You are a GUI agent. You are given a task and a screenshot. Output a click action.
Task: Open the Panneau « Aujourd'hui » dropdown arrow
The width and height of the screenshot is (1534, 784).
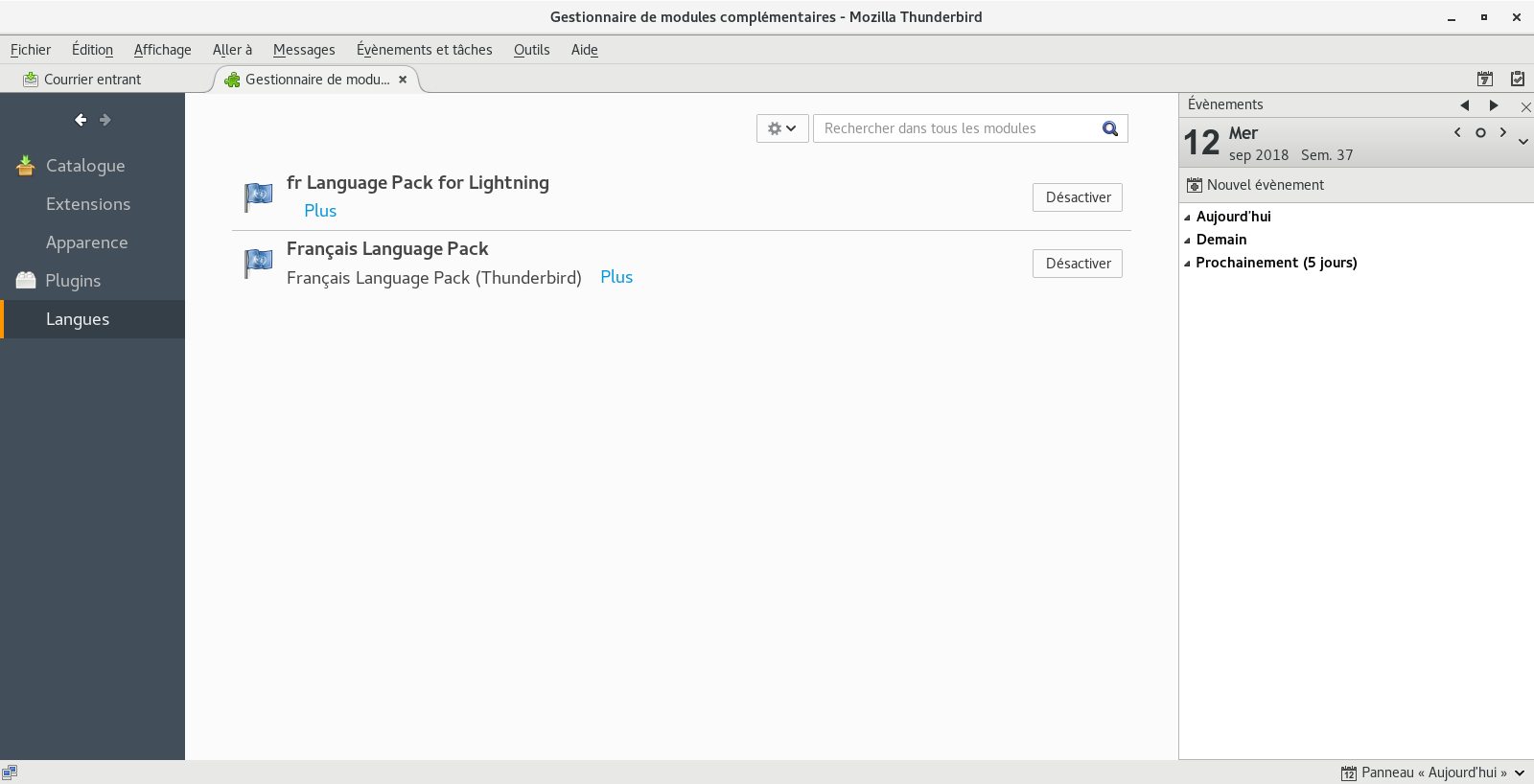click(x=1520, y=772)
